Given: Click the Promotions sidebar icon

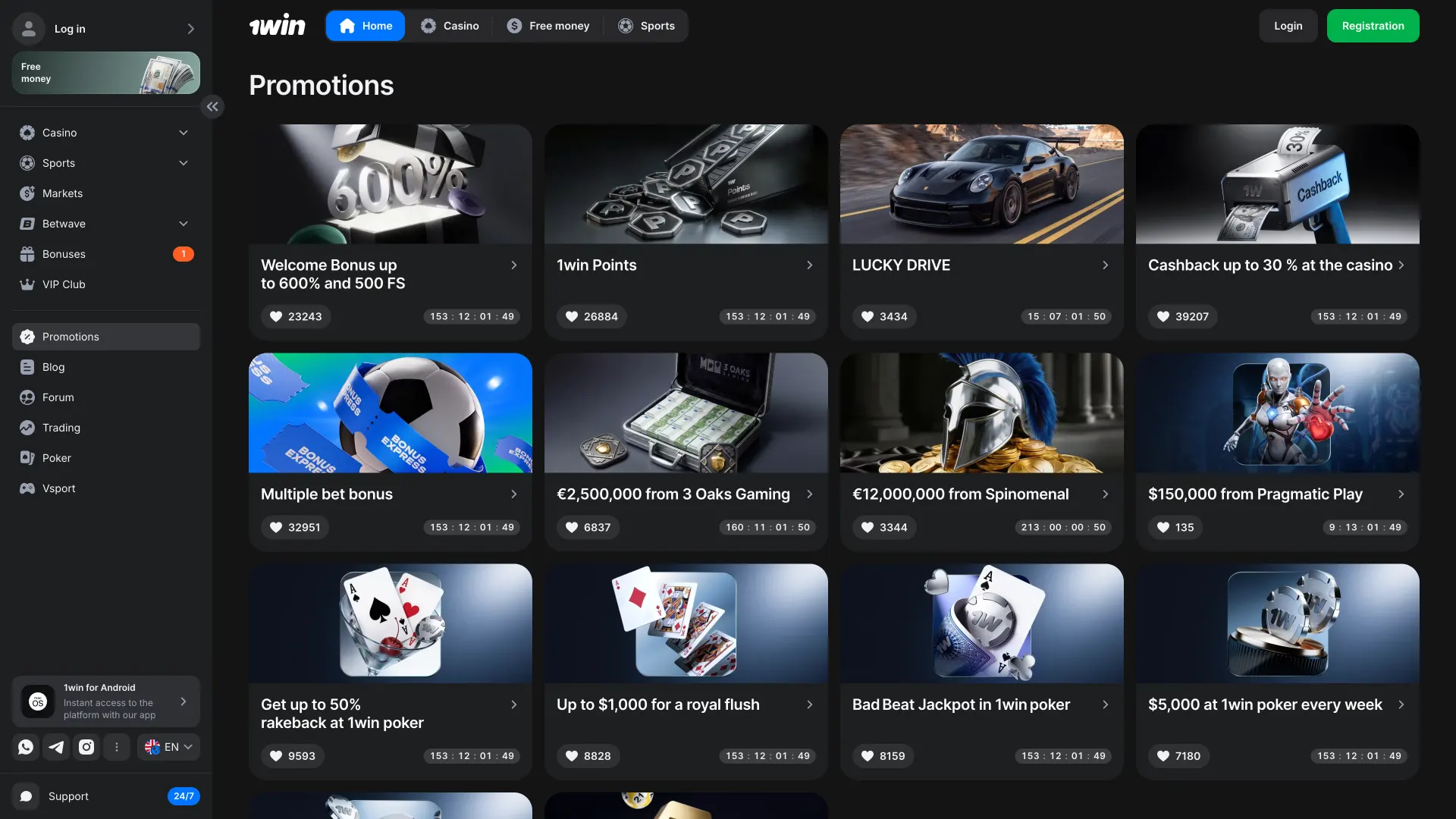Looking at the screenshot, I should click(27, 337).
